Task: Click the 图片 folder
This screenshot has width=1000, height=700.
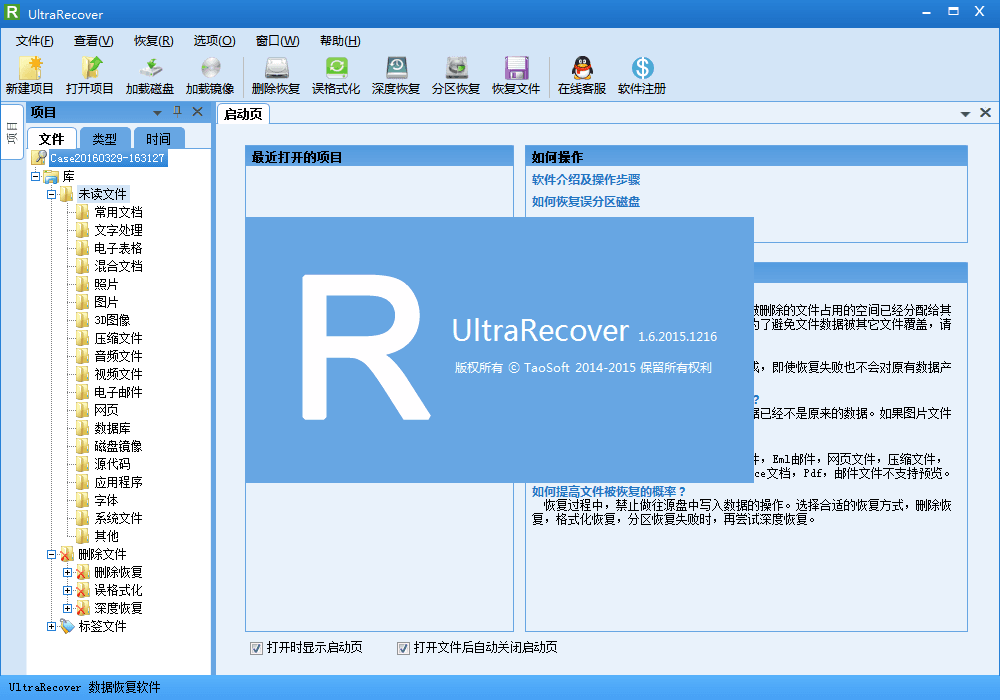Action: (x=106, y=302)
